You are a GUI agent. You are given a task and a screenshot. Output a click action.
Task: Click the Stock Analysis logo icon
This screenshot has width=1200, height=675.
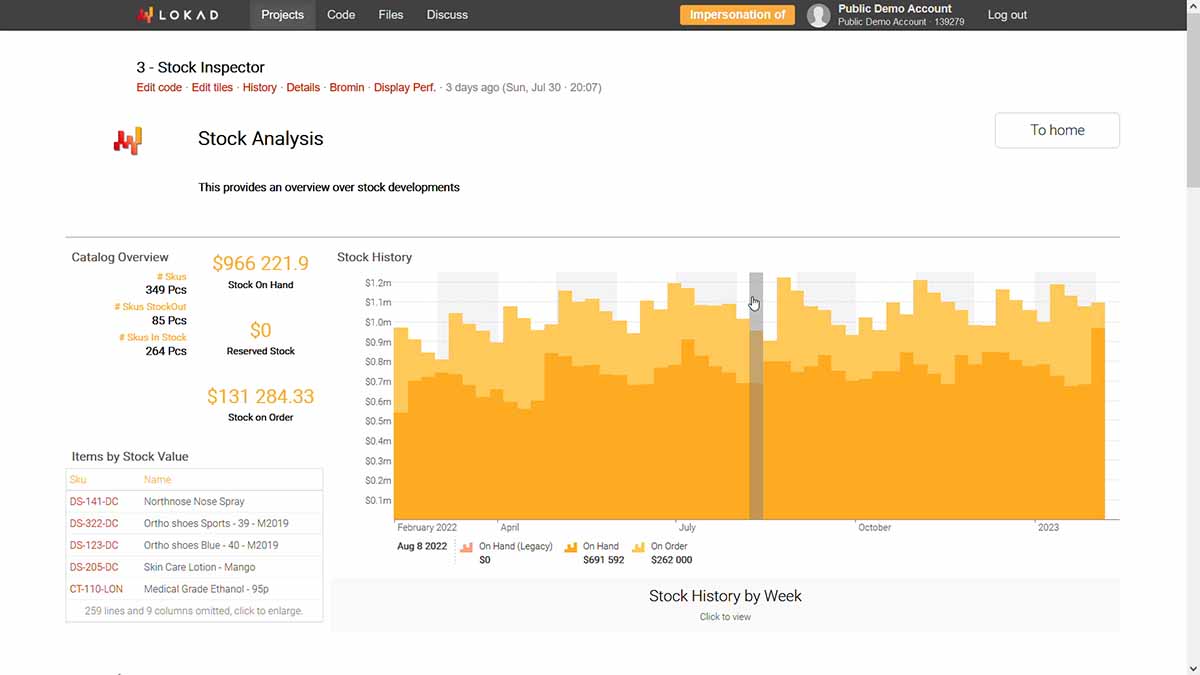click(x=128, y=141)
